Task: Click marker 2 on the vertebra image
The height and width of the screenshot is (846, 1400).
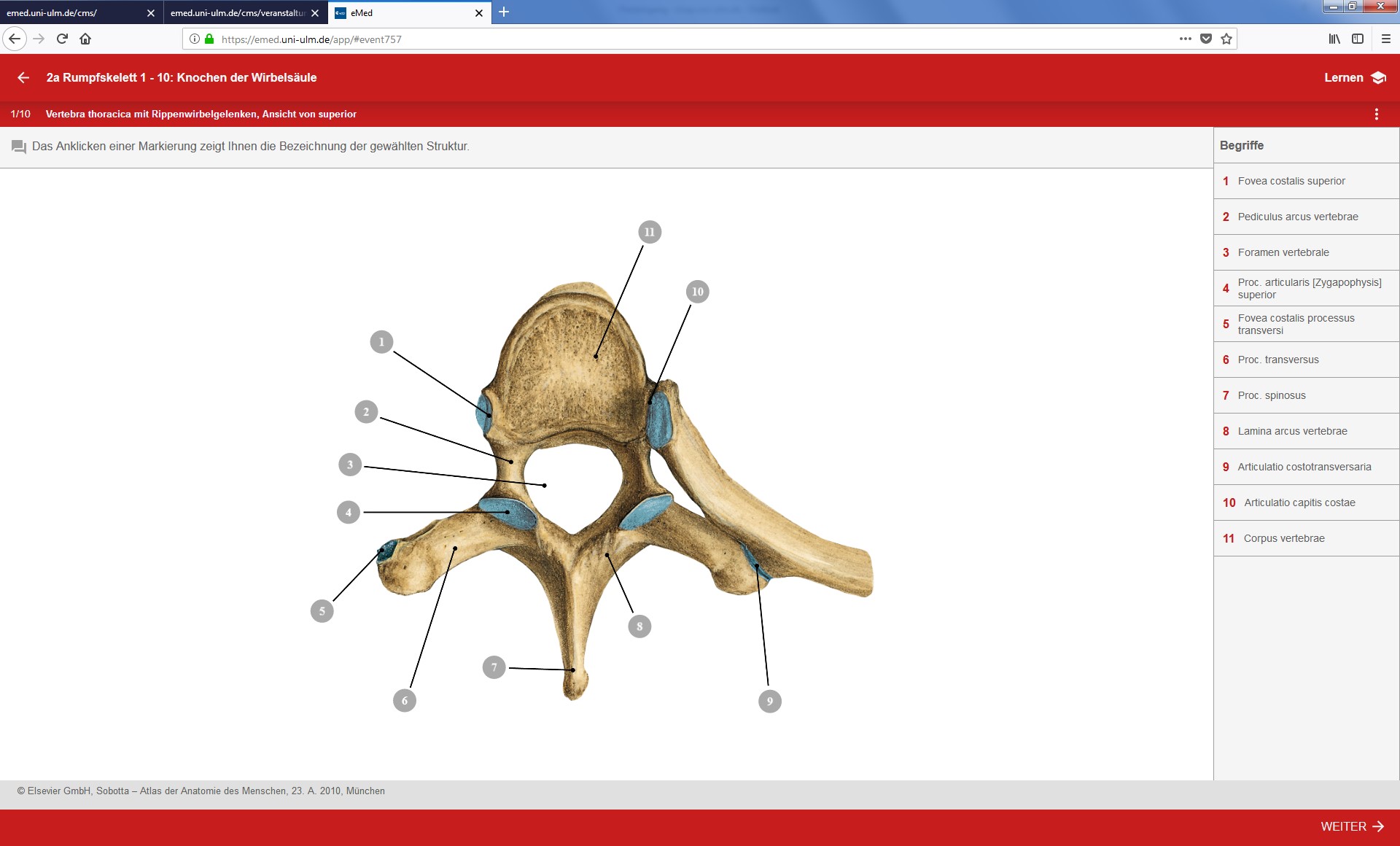Action: coord(366,412)
